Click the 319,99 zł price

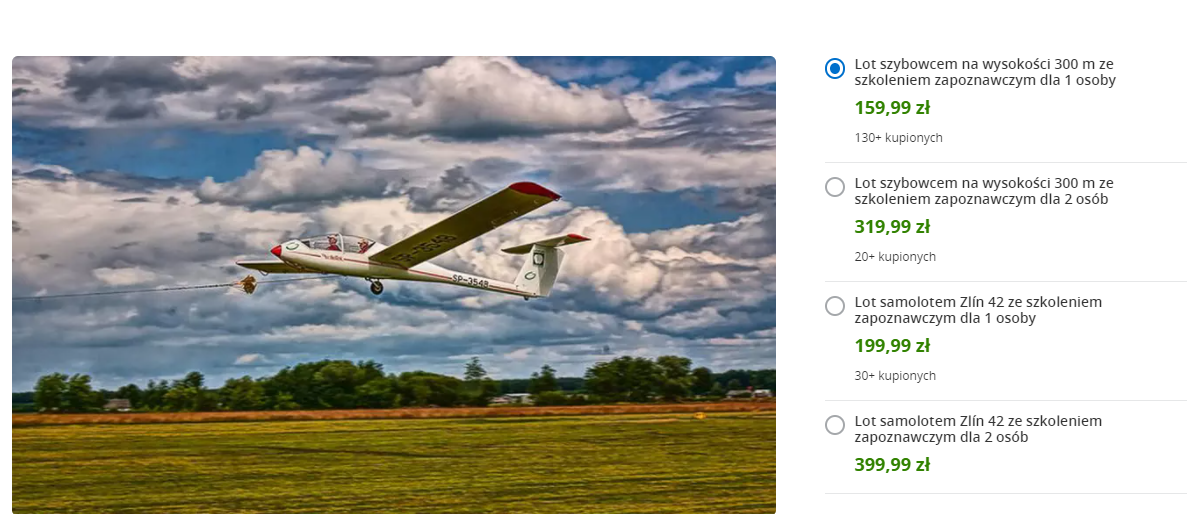point(892,227)
